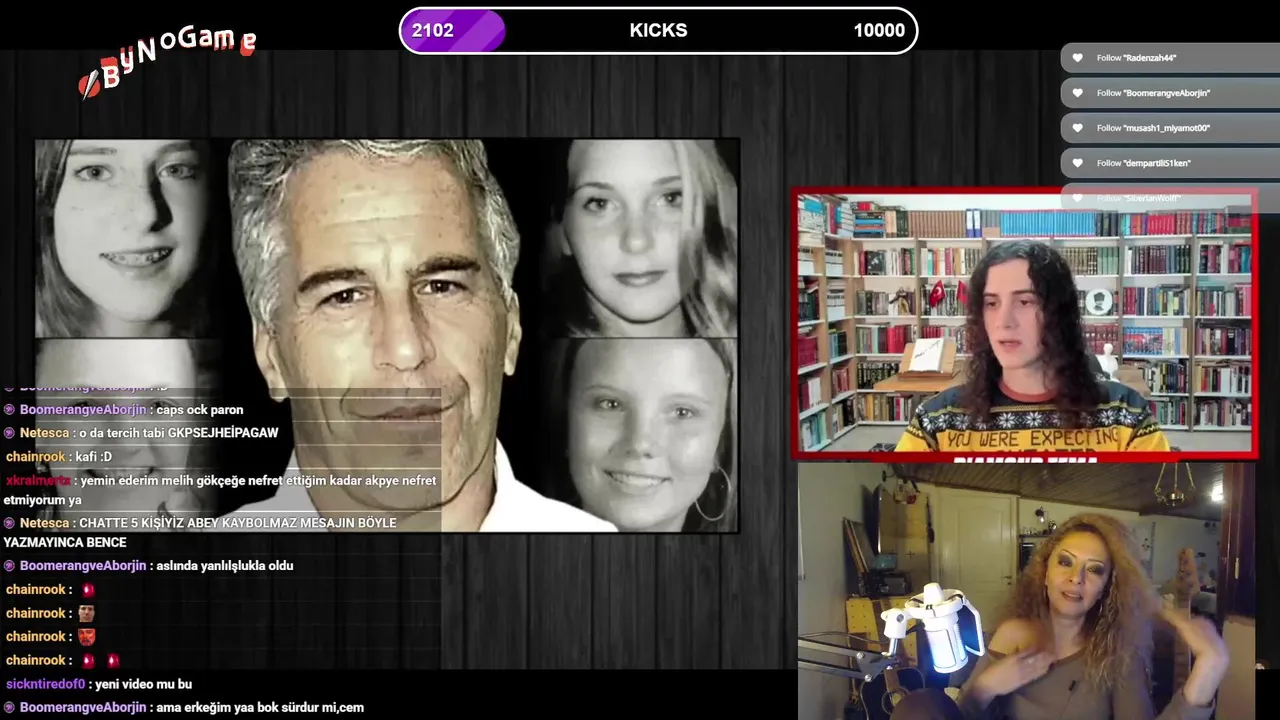Image resolution: width=1280 pixels, height=720 pixels.
Task: Click the "KICKS" label in the goal bar
Action: (x=658, y=30)
